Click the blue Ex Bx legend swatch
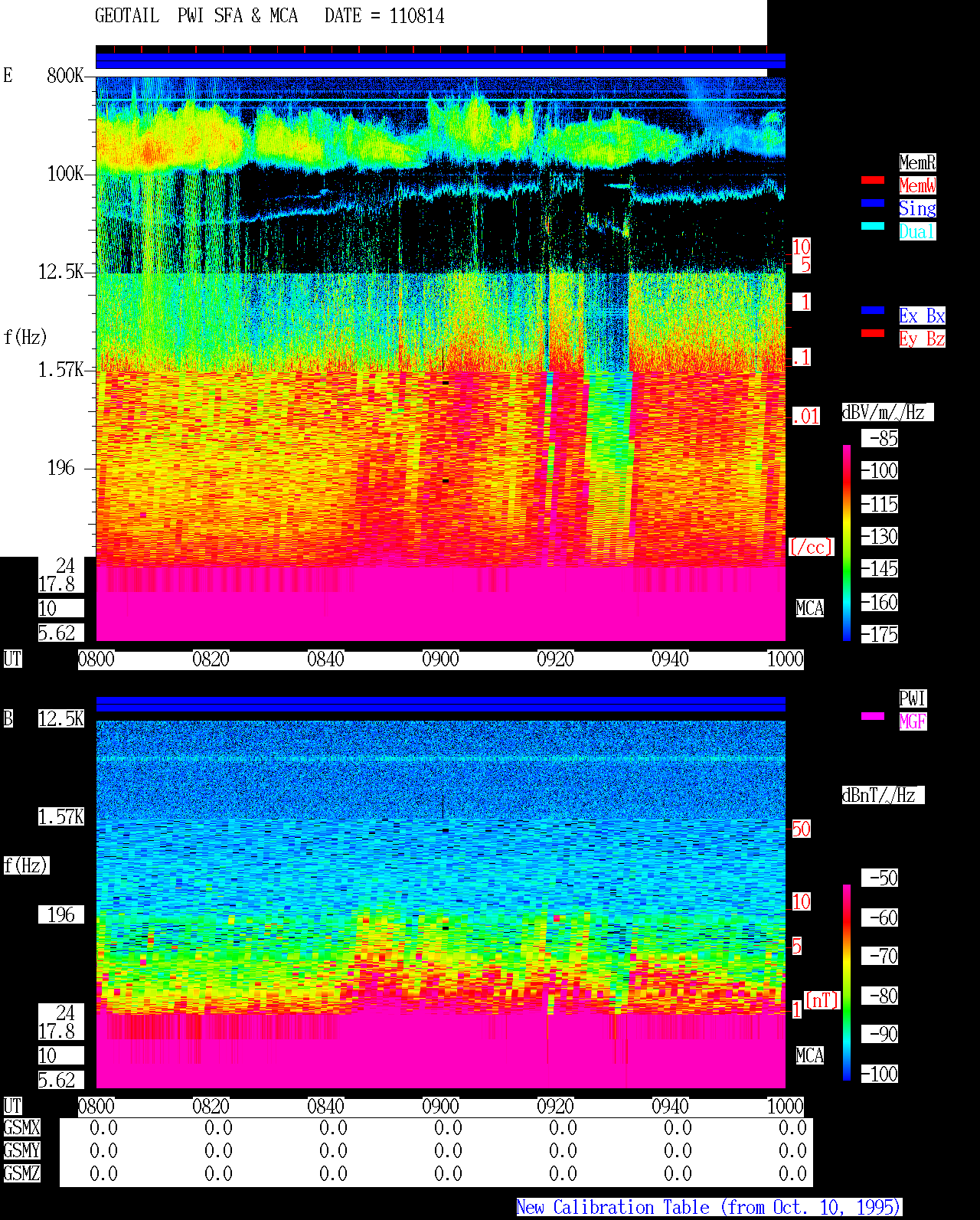The height and width of the screenshot is (1220, 980). pyautogui.click(x=873, y=310)
